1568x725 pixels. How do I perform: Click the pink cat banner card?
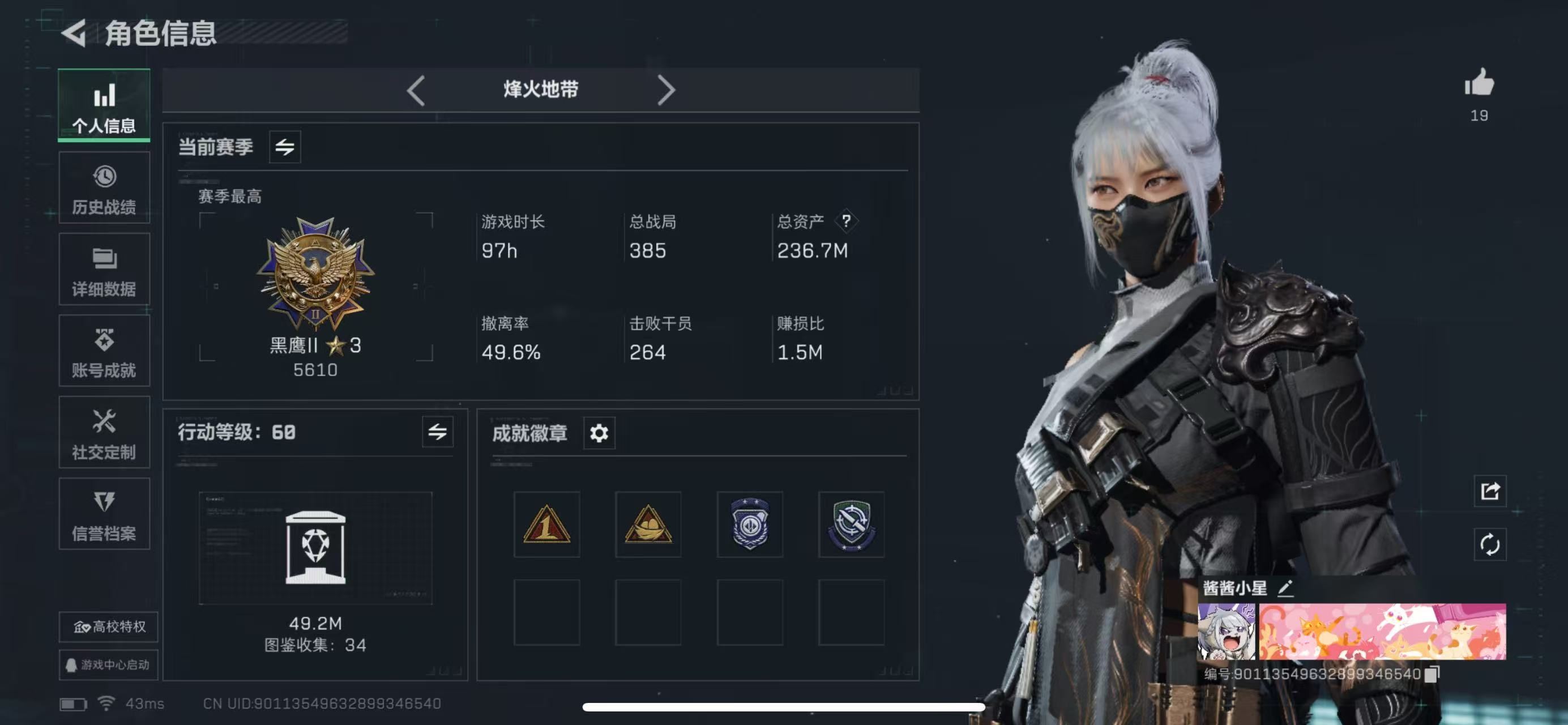[1382, 631]
